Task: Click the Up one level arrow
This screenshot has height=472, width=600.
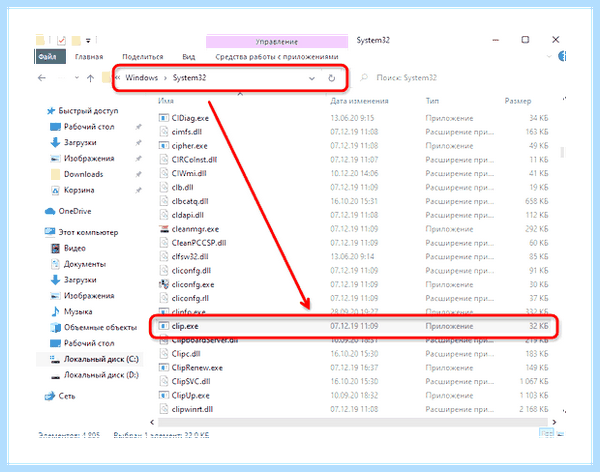Action: (90, 78)
